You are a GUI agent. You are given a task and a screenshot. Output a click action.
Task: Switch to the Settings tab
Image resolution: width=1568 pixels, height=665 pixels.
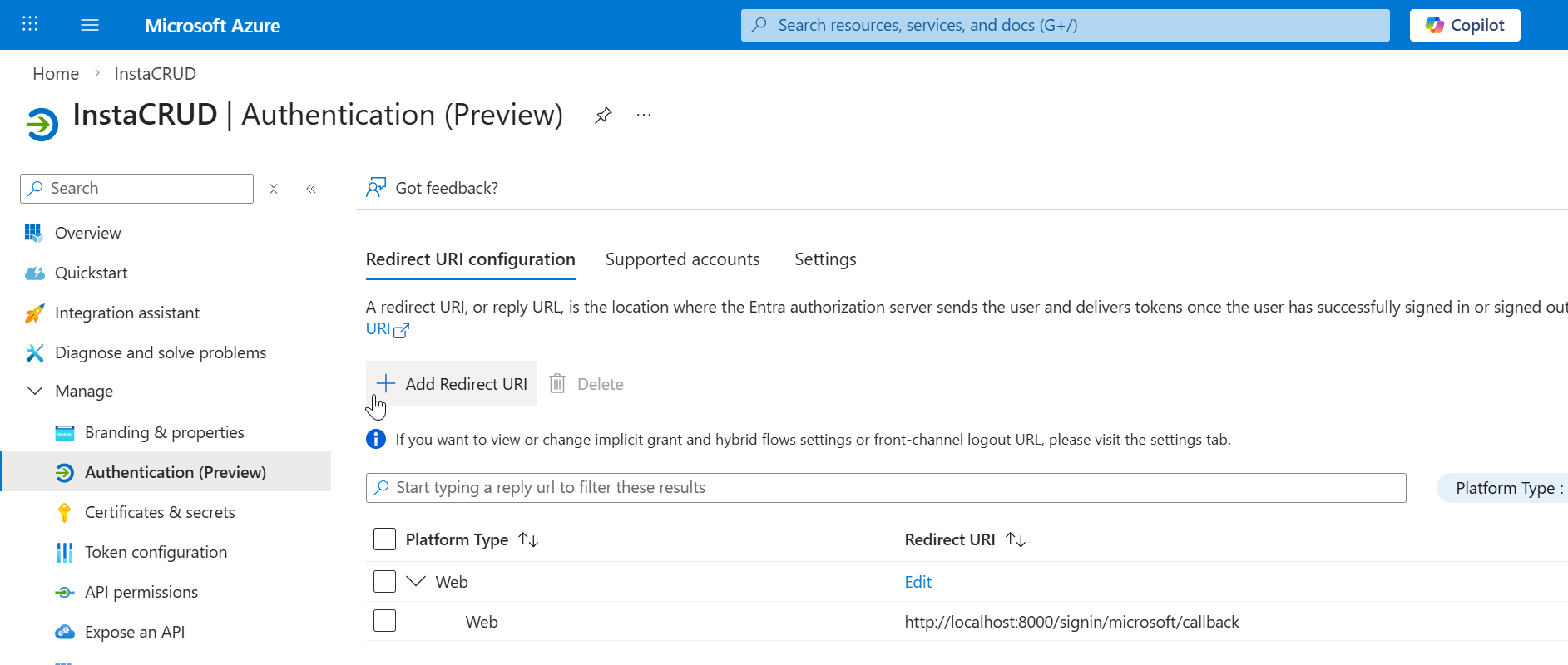(824, 259)
